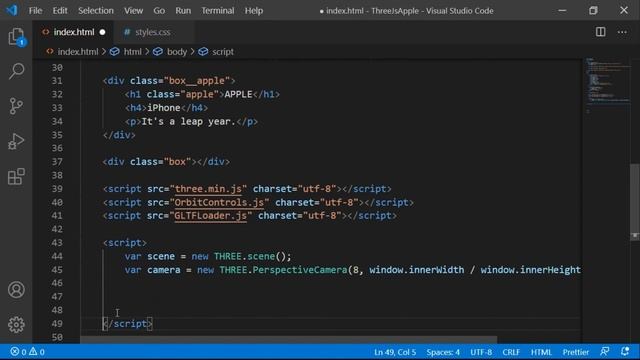Click the Prettier status bar item
Image resolution: width=640 pixels, height=360 pixels.
pos(576,351)
